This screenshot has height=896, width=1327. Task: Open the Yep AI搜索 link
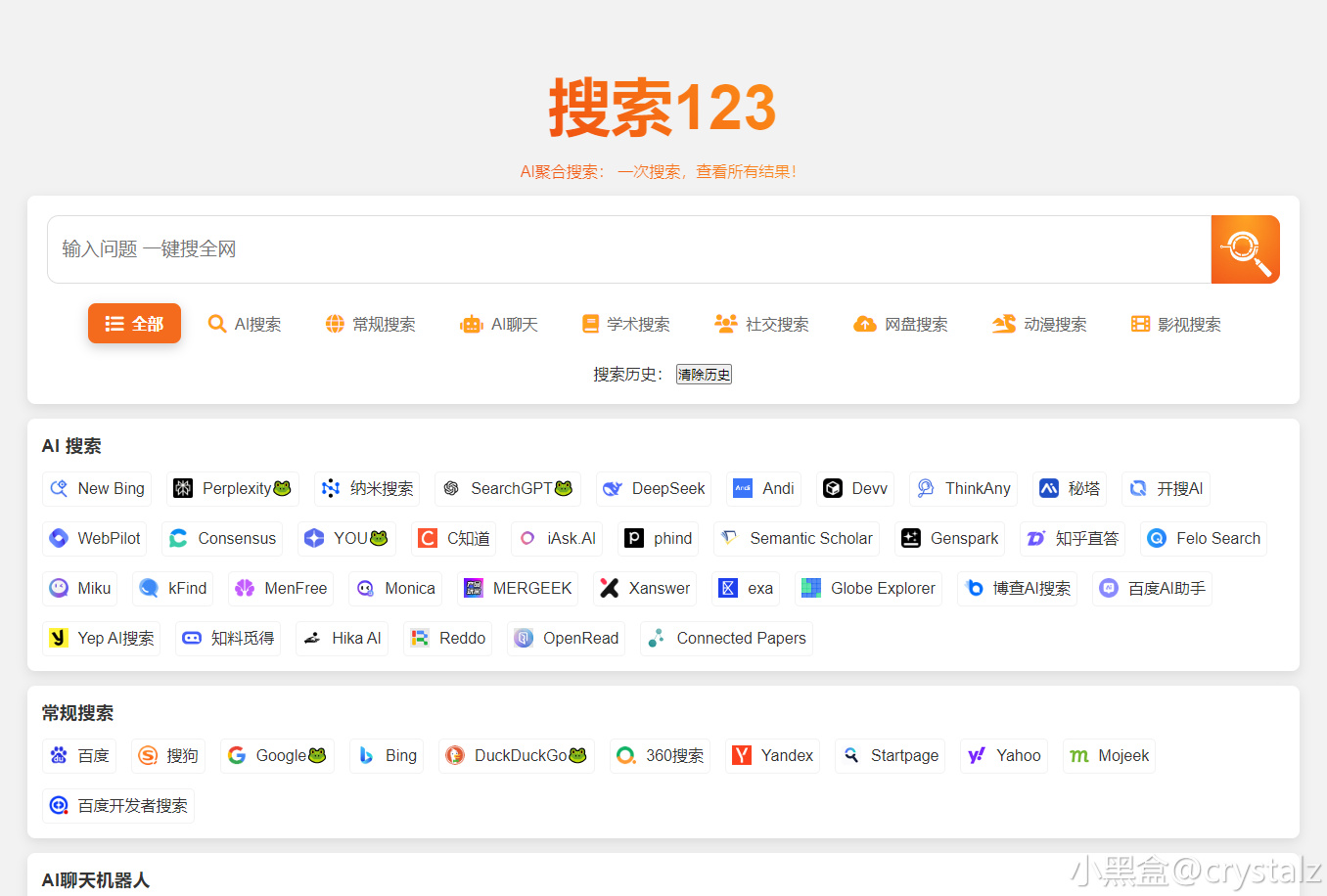point(102,638)
